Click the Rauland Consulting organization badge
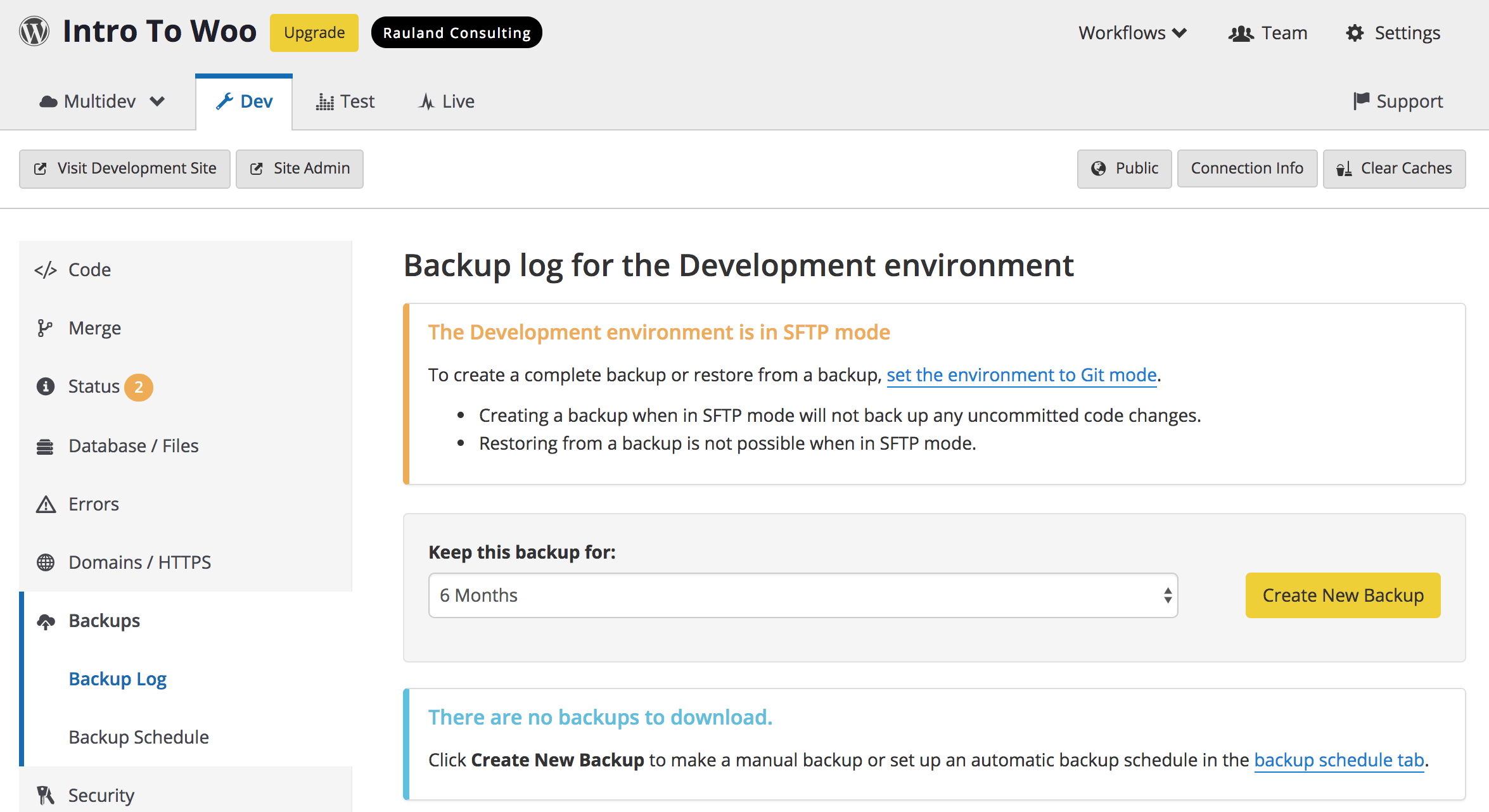The height and width of the screenshot is (812, 1489). point(456,32)
